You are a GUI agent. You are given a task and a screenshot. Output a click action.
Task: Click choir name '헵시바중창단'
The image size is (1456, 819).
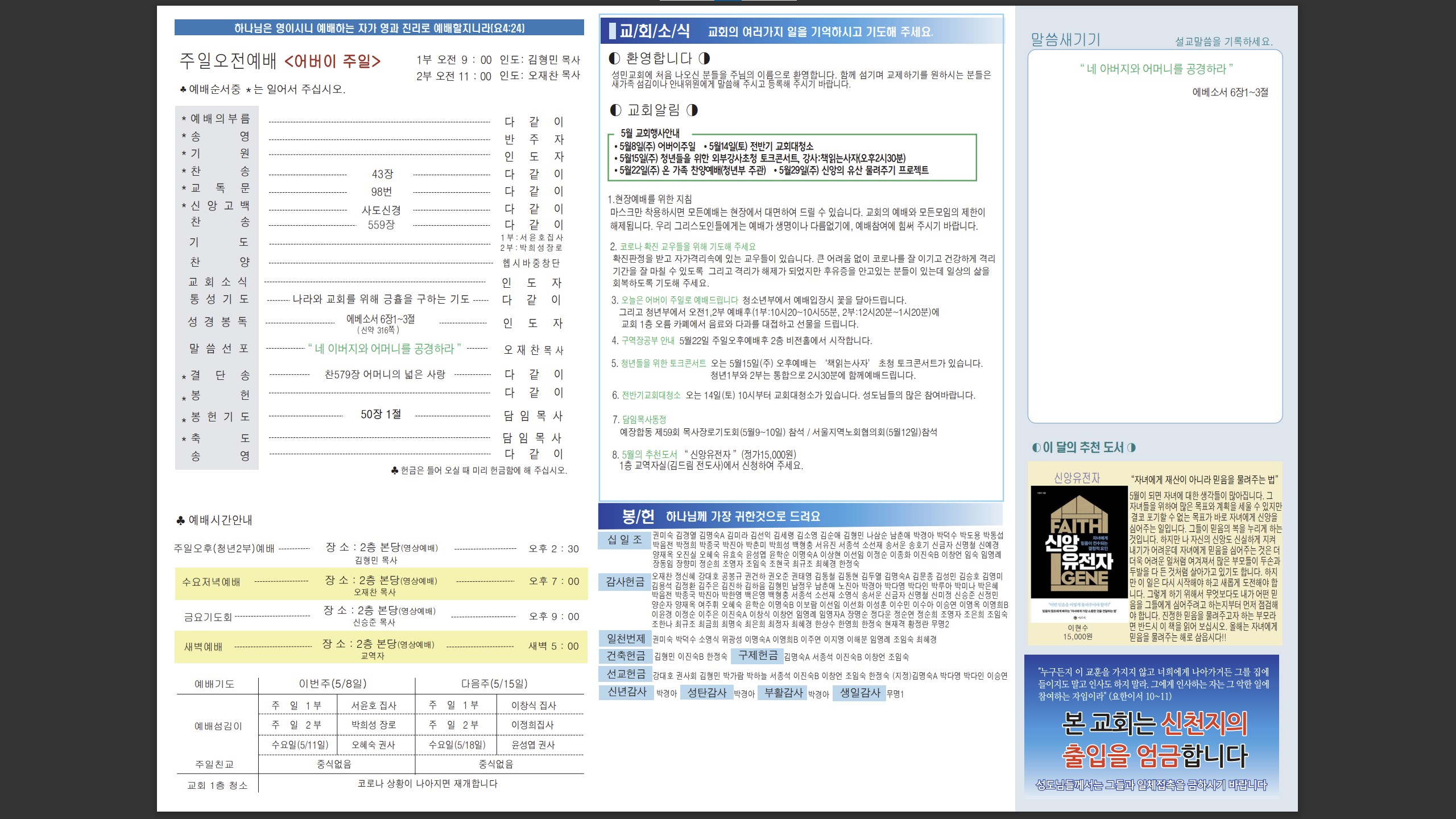[531, 263]
